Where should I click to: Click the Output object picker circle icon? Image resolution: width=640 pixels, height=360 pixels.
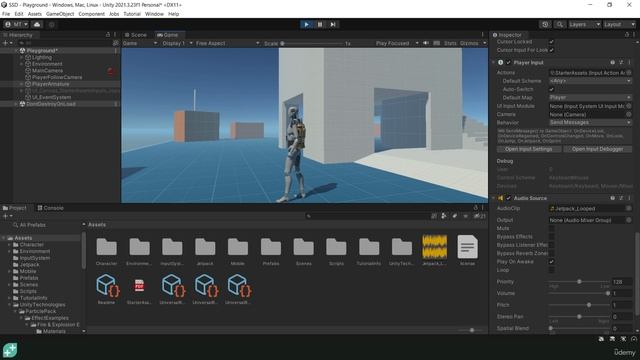tap(629, 220)
